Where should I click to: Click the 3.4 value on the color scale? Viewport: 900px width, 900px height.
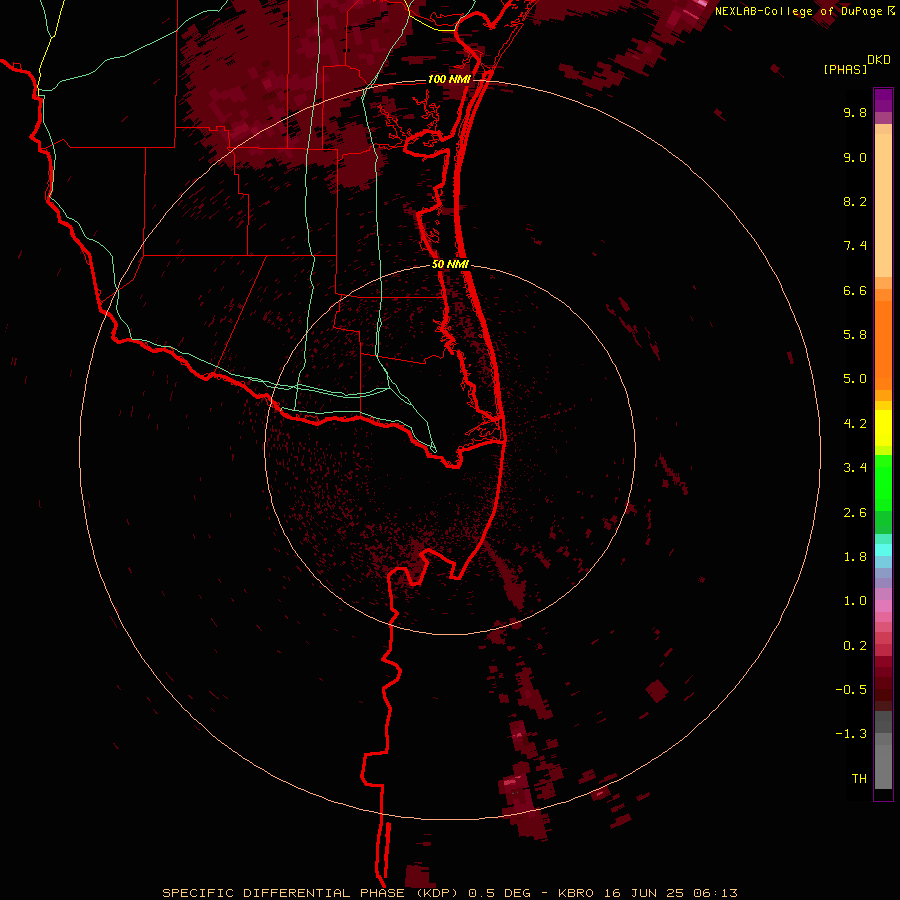(855, 468)
